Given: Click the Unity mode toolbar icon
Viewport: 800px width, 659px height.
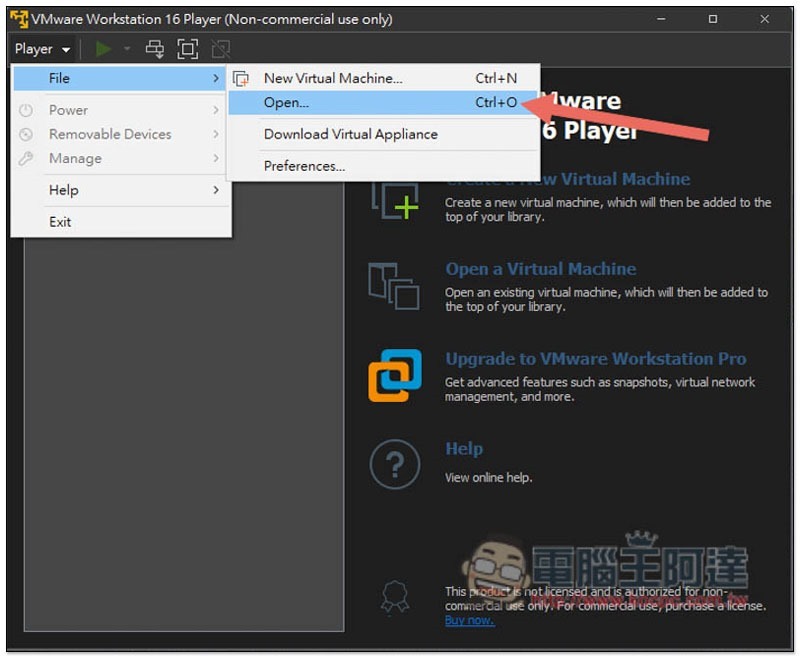Looking at the screenshot, I should tap(220, 49).
